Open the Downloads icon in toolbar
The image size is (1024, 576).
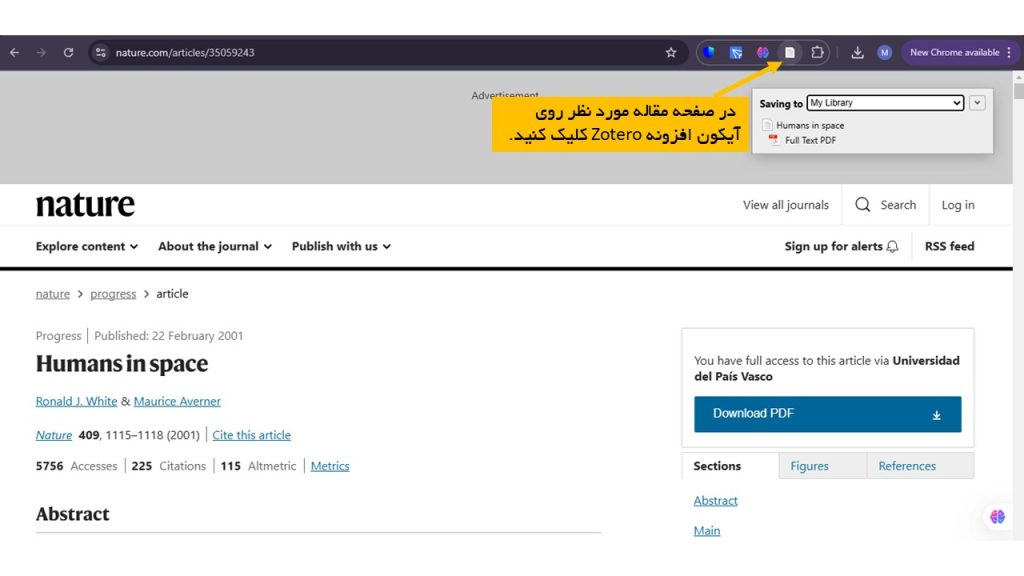point(858,52)
